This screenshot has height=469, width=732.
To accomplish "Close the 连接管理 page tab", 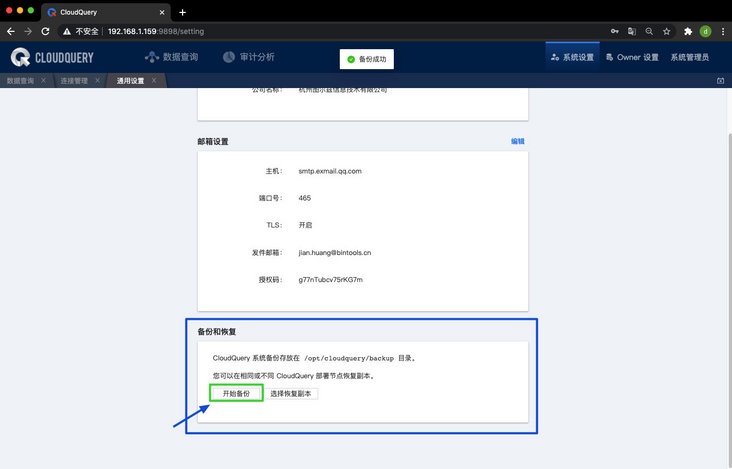I will coord(97,80).
